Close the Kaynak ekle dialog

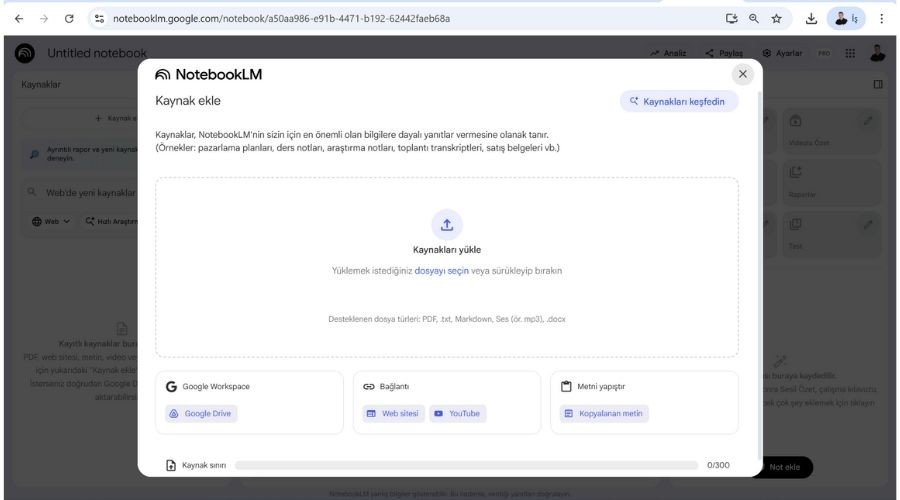pos(742,74)
